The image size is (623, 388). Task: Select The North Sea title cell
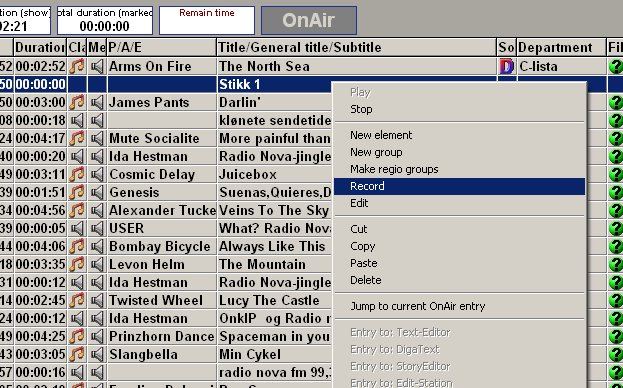point(357,66)
